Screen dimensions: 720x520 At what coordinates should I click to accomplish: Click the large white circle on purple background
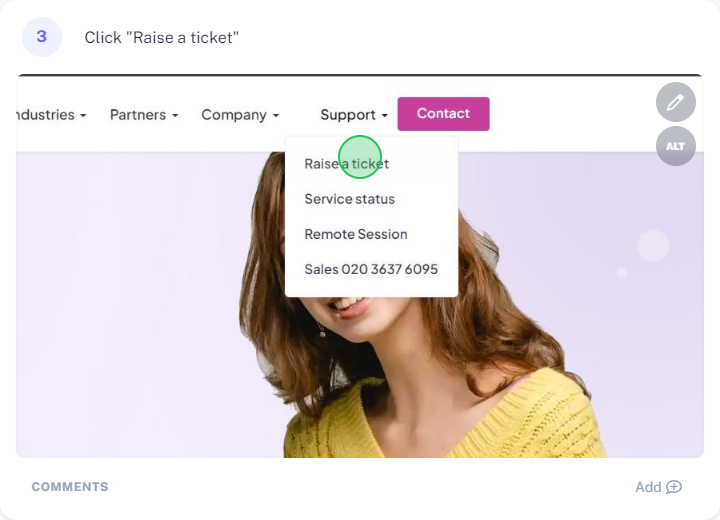tap(653, 245)
